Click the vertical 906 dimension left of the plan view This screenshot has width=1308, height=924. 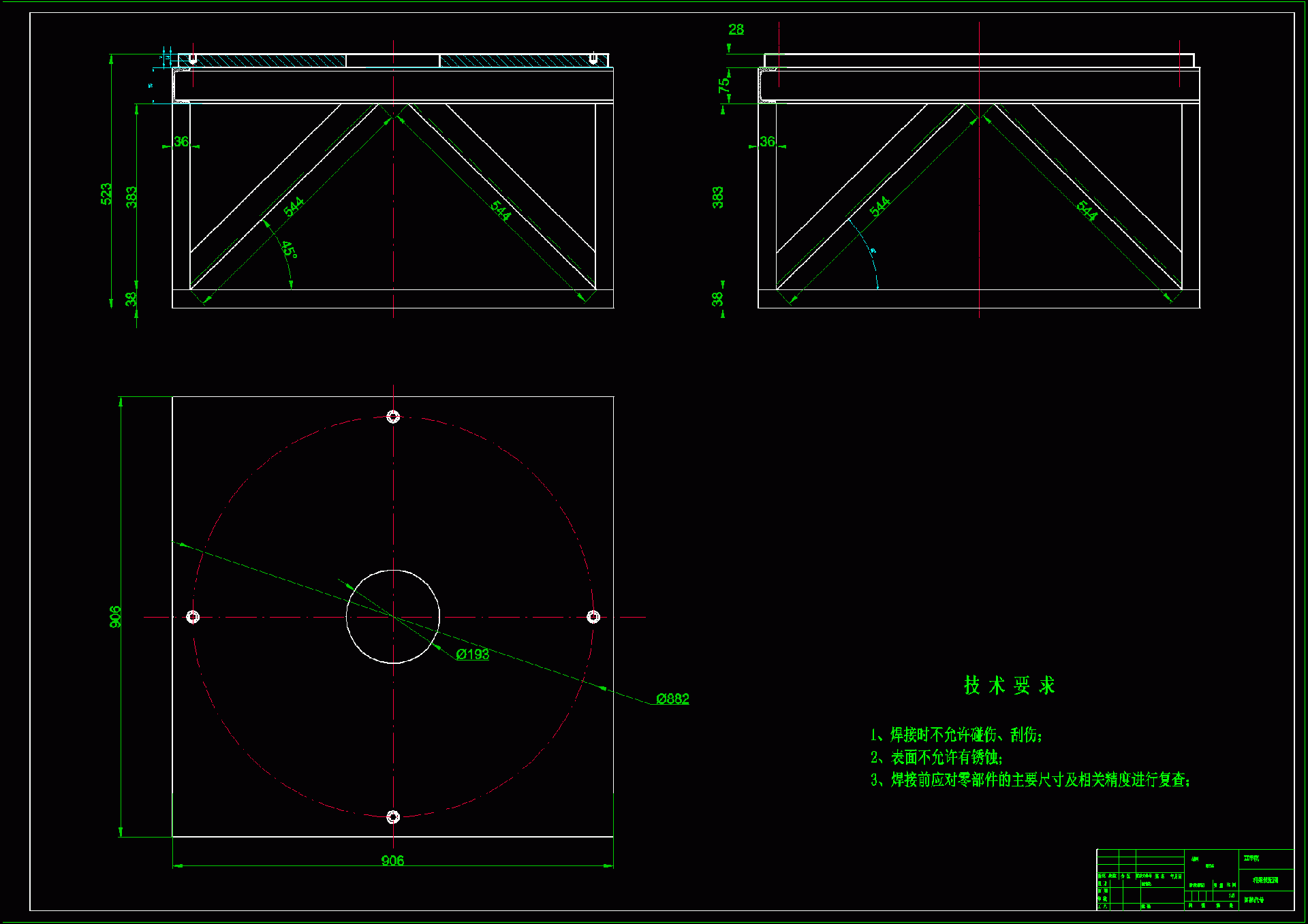point(115,617)
